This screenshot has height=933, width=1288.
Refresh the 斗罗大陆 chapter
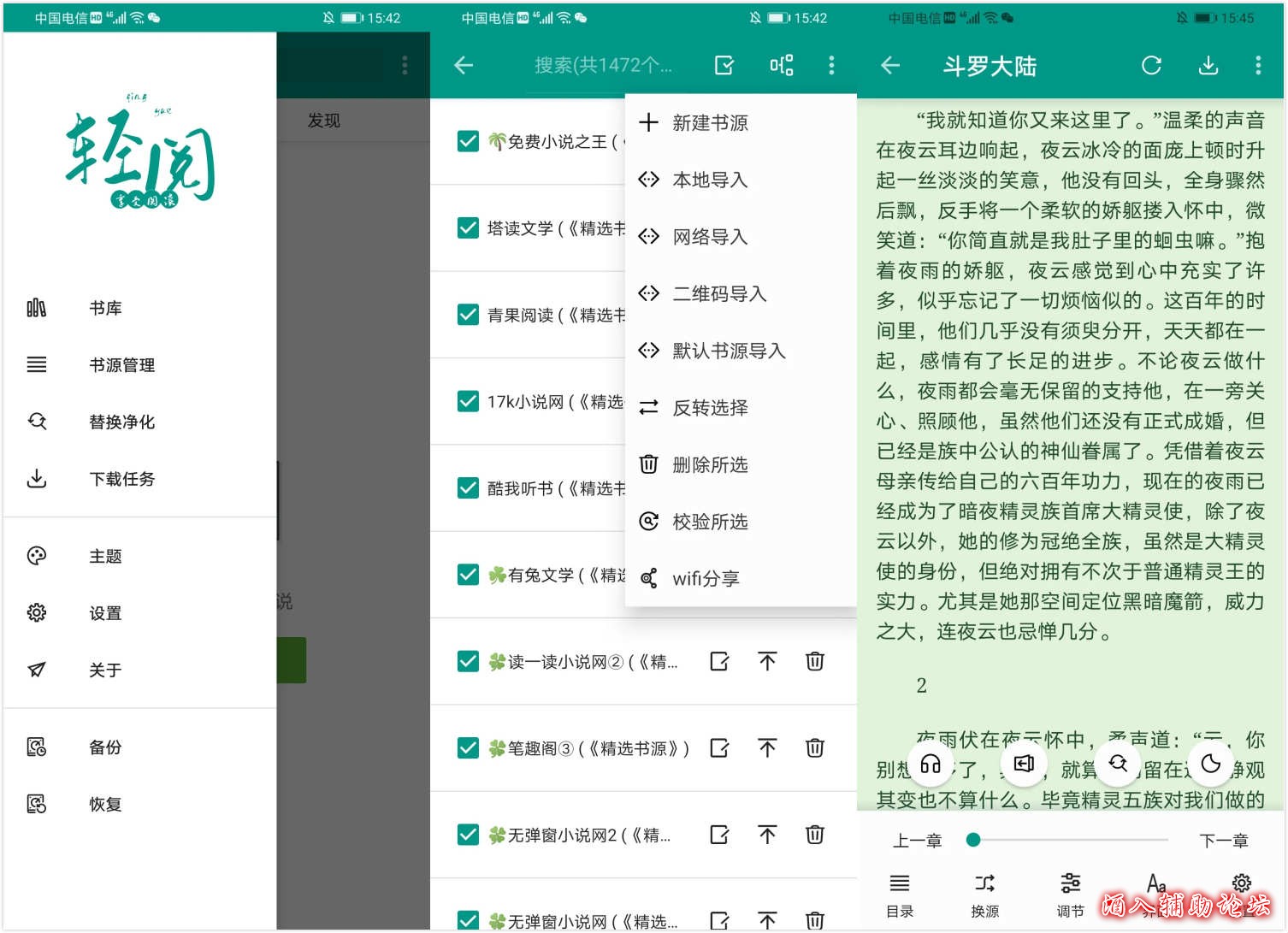pos(1151,65)
